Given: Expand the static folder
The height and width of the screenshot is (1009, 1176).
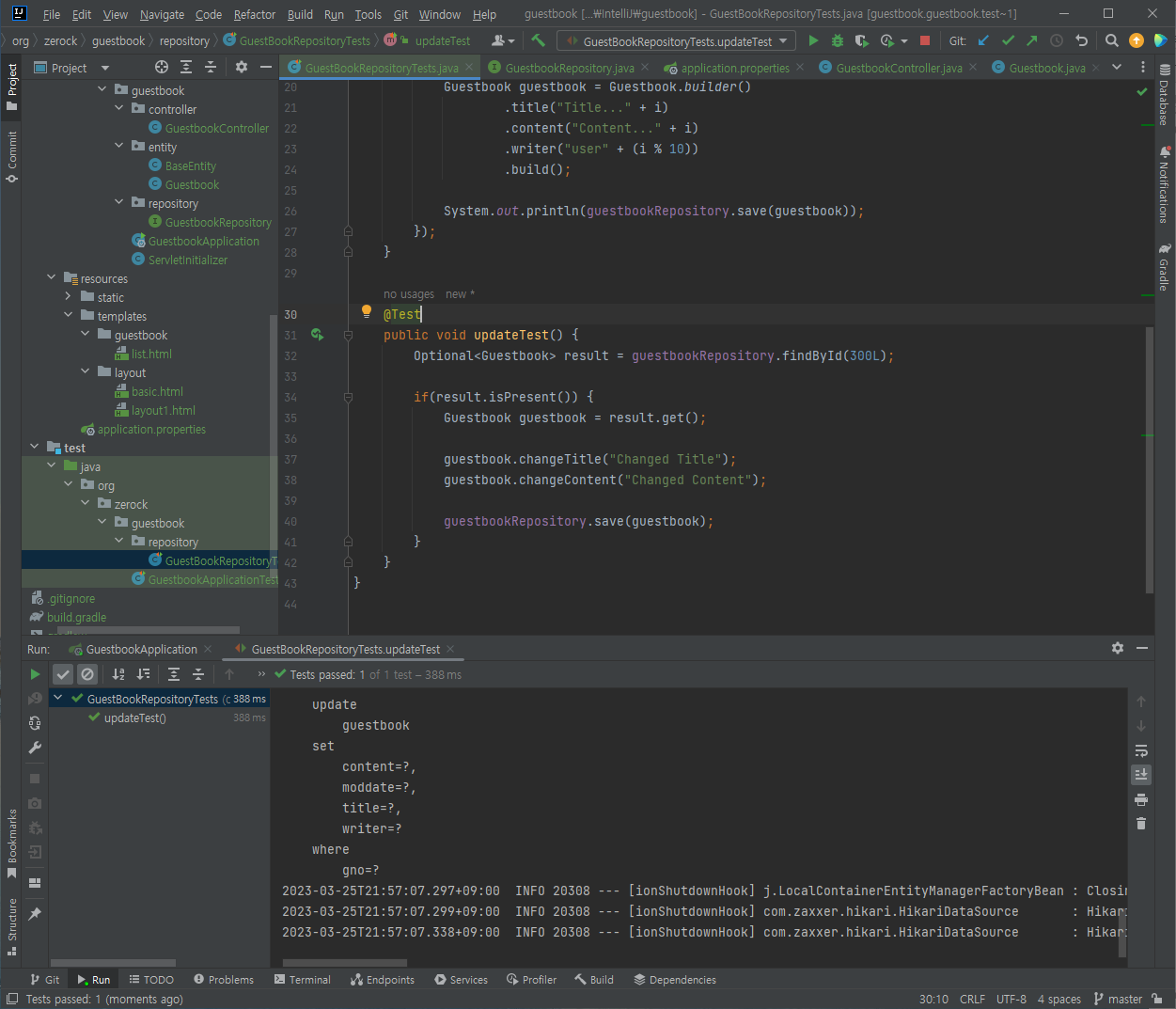Looking at the screenshot, I should tap(69, 297).
